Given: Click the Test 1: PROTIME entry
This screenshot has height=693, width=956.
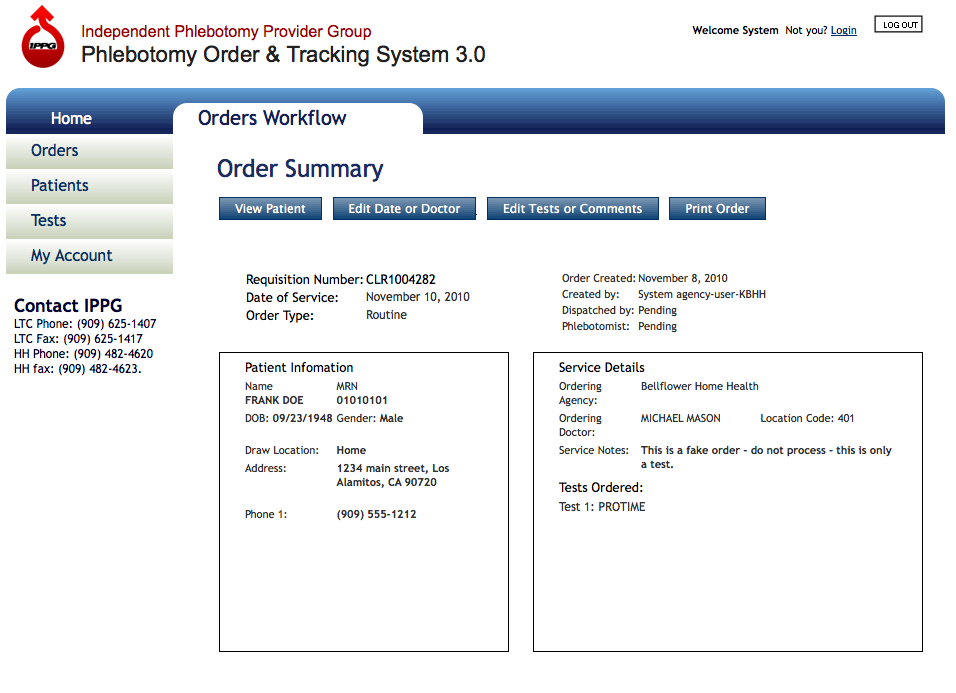Looking at the screenshot, I should (602, 507).
